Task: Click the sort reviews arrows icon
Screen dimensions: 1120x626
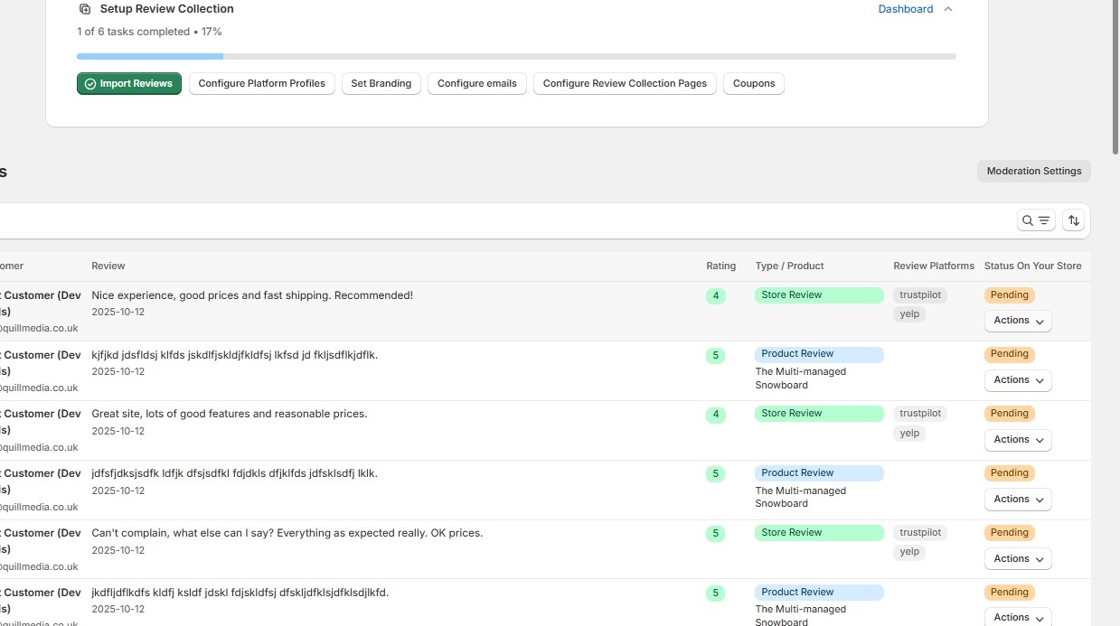Action: 1073,221
